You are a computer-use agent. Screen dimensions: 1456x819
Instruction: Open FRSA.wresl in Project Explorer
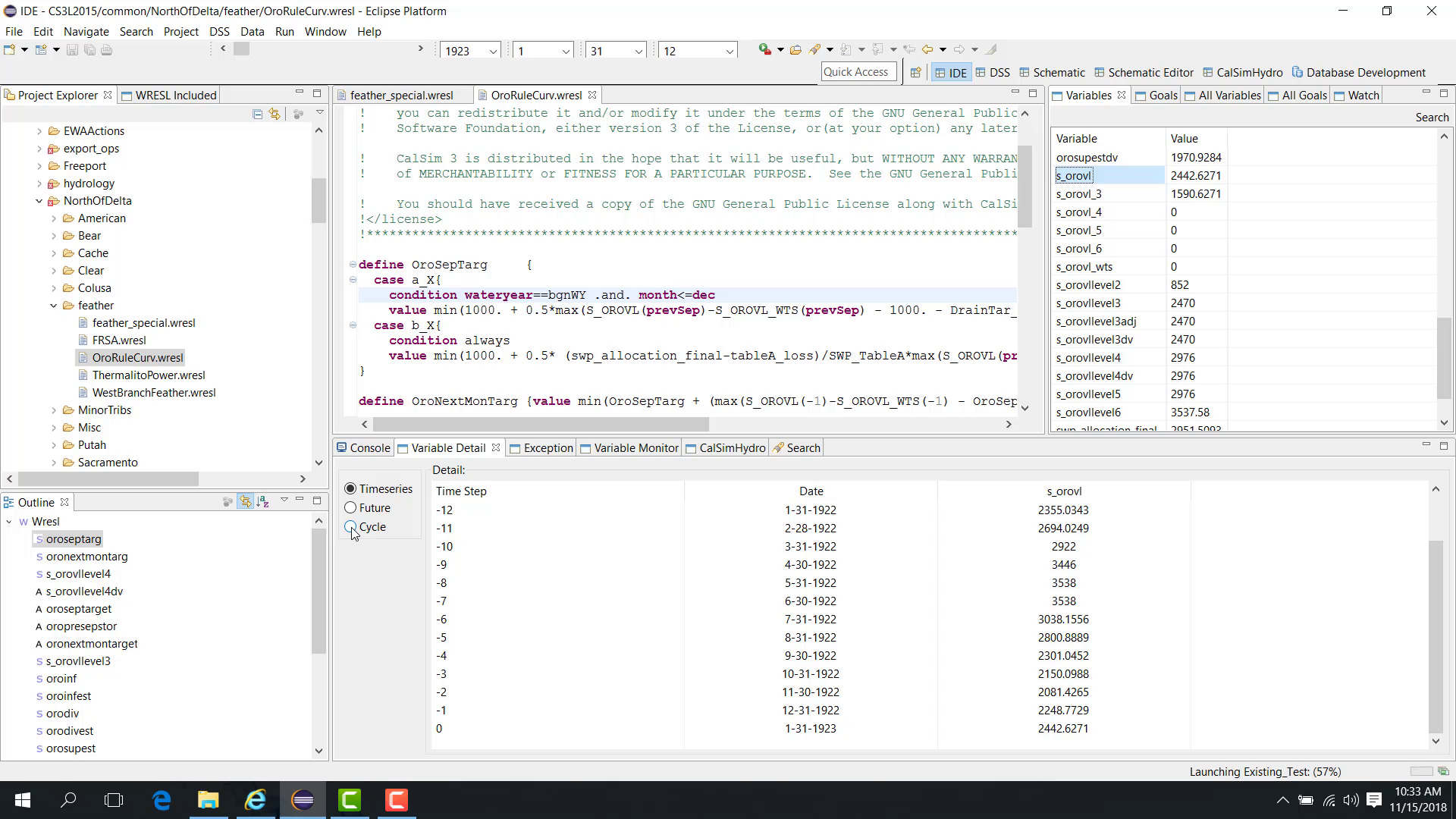coord(119,340)
